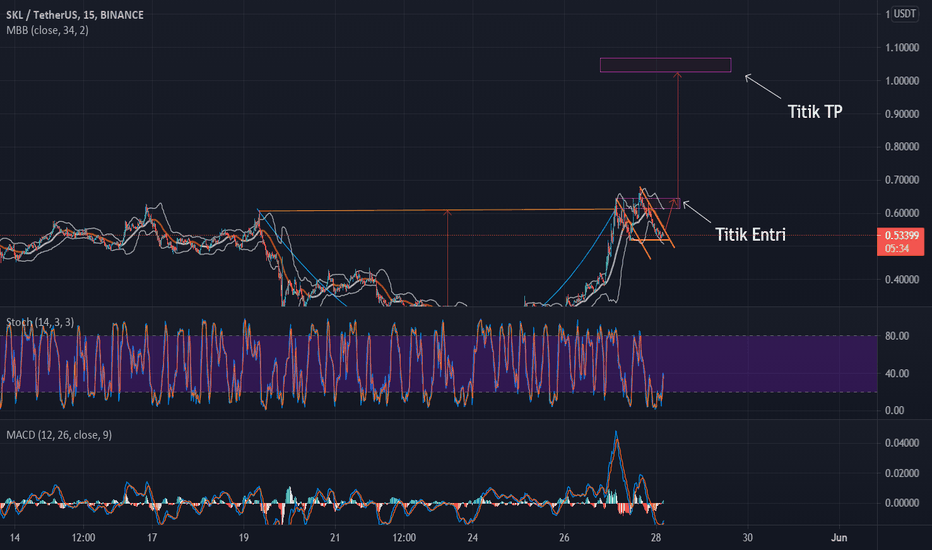Click the 0.80000 price axis label
Image resolution: width=932 pixels, height=550 pixels.
tap(902, 147)
